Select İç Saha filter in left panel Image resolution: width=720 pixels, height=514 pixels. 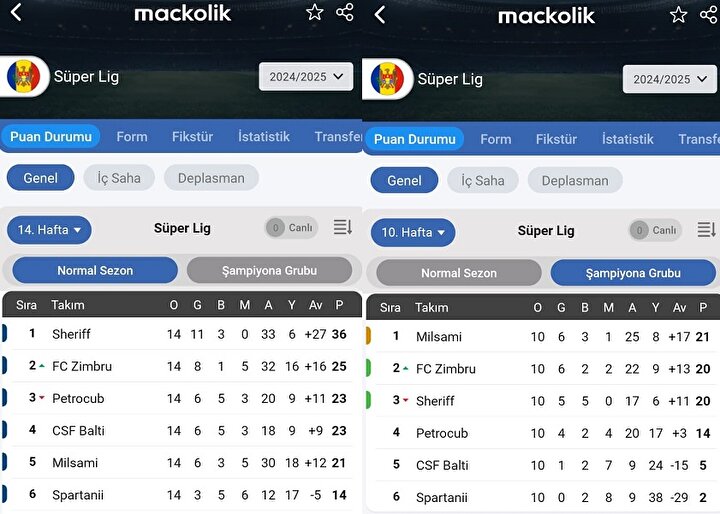pyautogui.click(x=119, y=178)
